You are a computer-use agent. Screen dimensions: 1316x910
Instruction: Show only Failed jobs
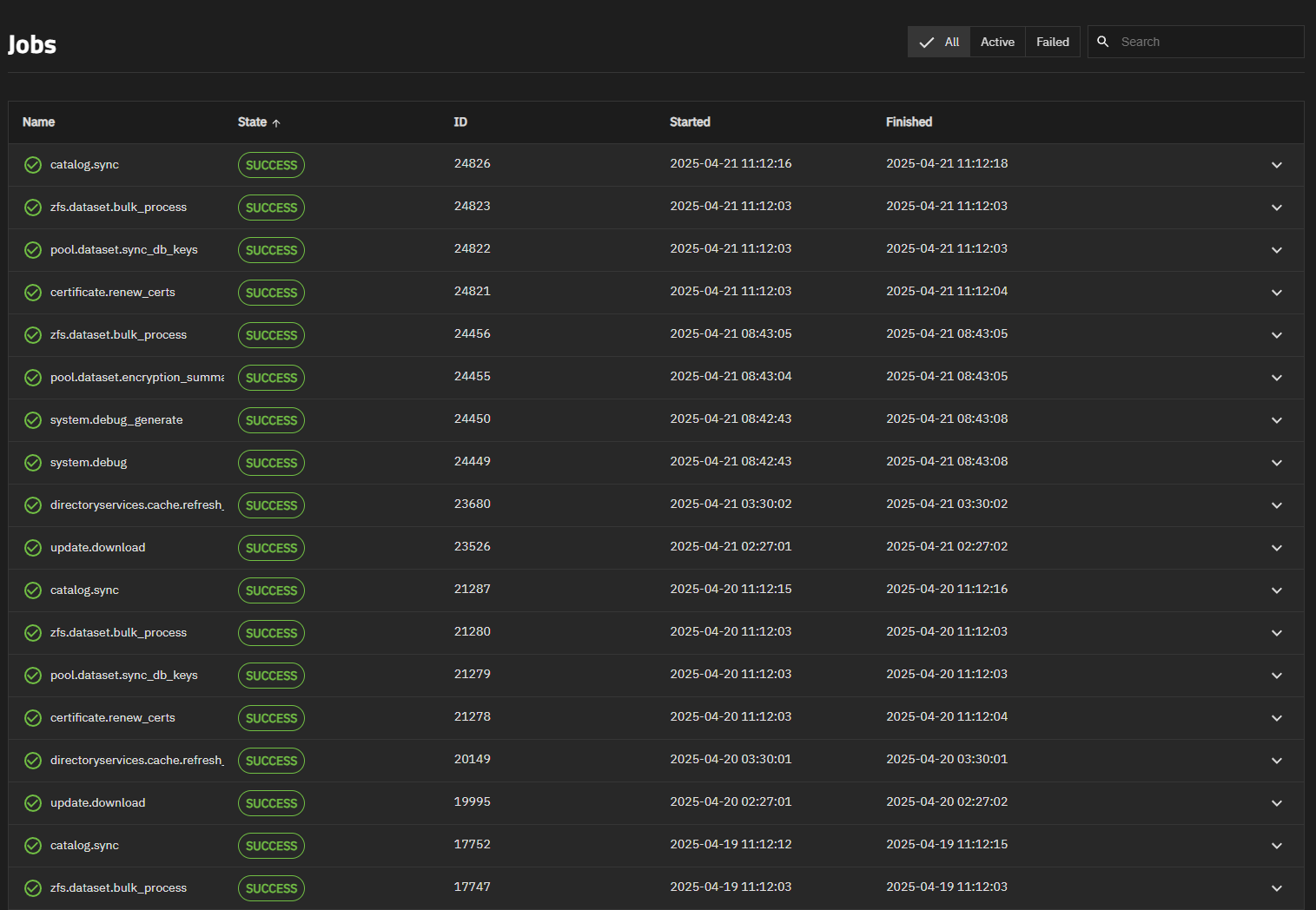[1053, 42]
